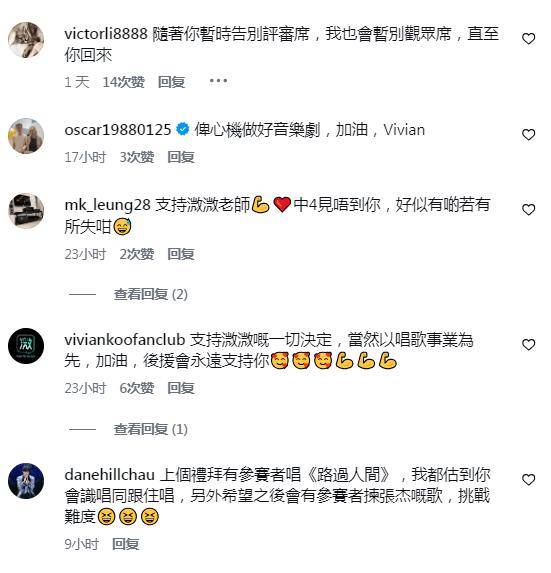The width and height of the screenshot is (551, 573).
Task: Open the oscar19880125 username link
Action: click(118, 130)
